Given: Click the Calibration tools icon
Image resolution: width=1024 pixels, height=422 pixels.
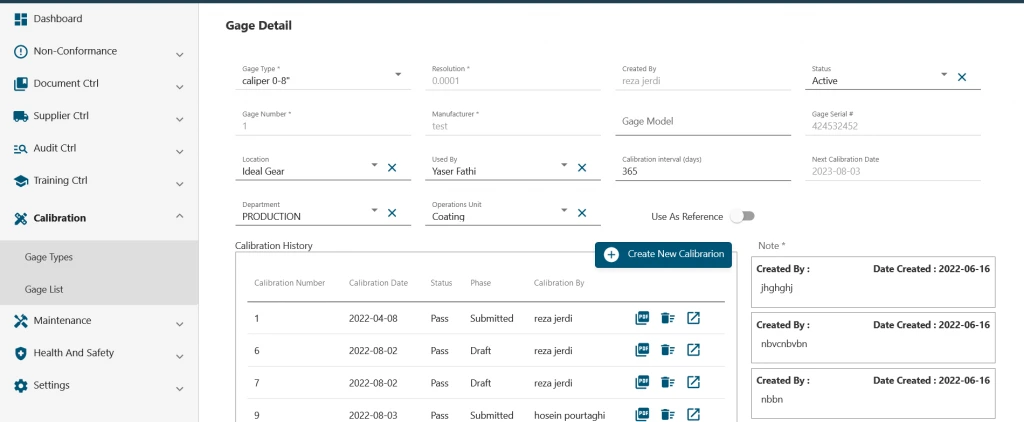Looking at the screenshot, I should tap(21, 218).
